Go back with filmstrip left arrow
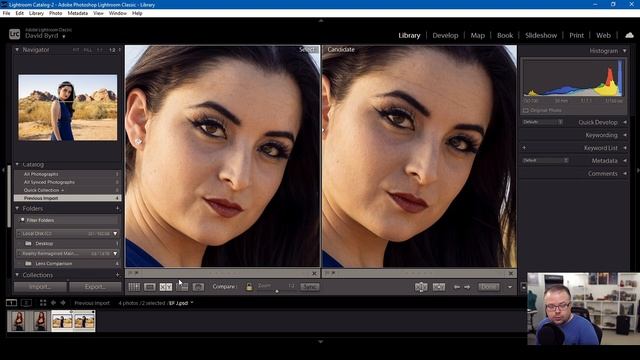Image resolution: width=640 pixels, height=360 pixels. 53,303
